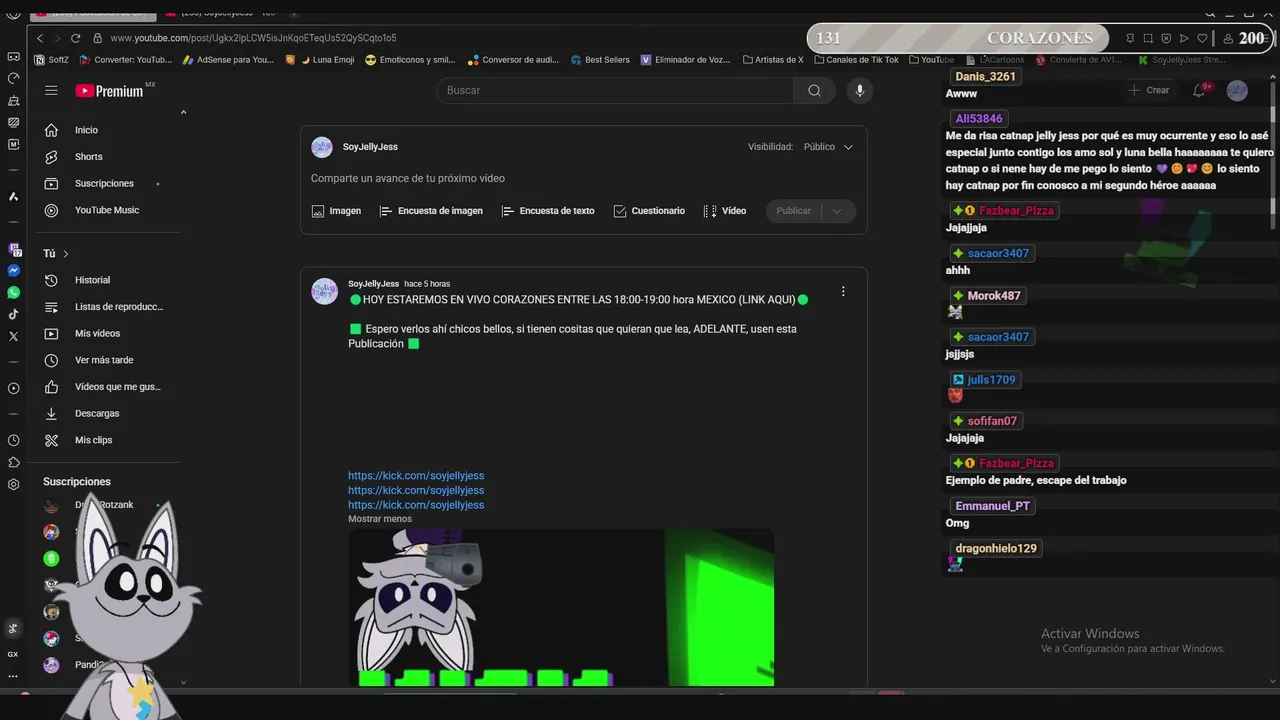Image resolution: width=1280 pixels, height=720 pixels.
Task: Open the post image thumbnail
Action: 561,607
